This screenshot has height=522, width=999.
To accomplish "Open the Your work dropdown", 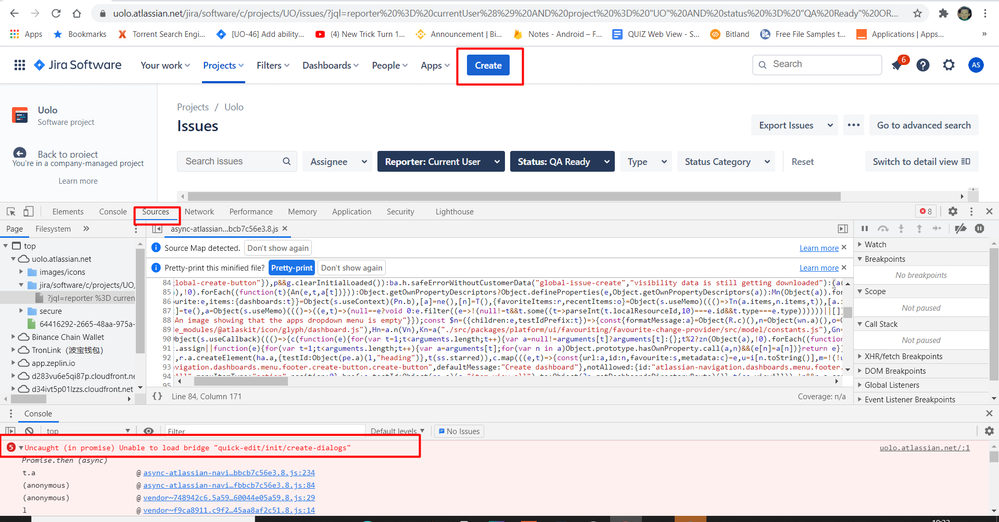I will click(165, 65).
